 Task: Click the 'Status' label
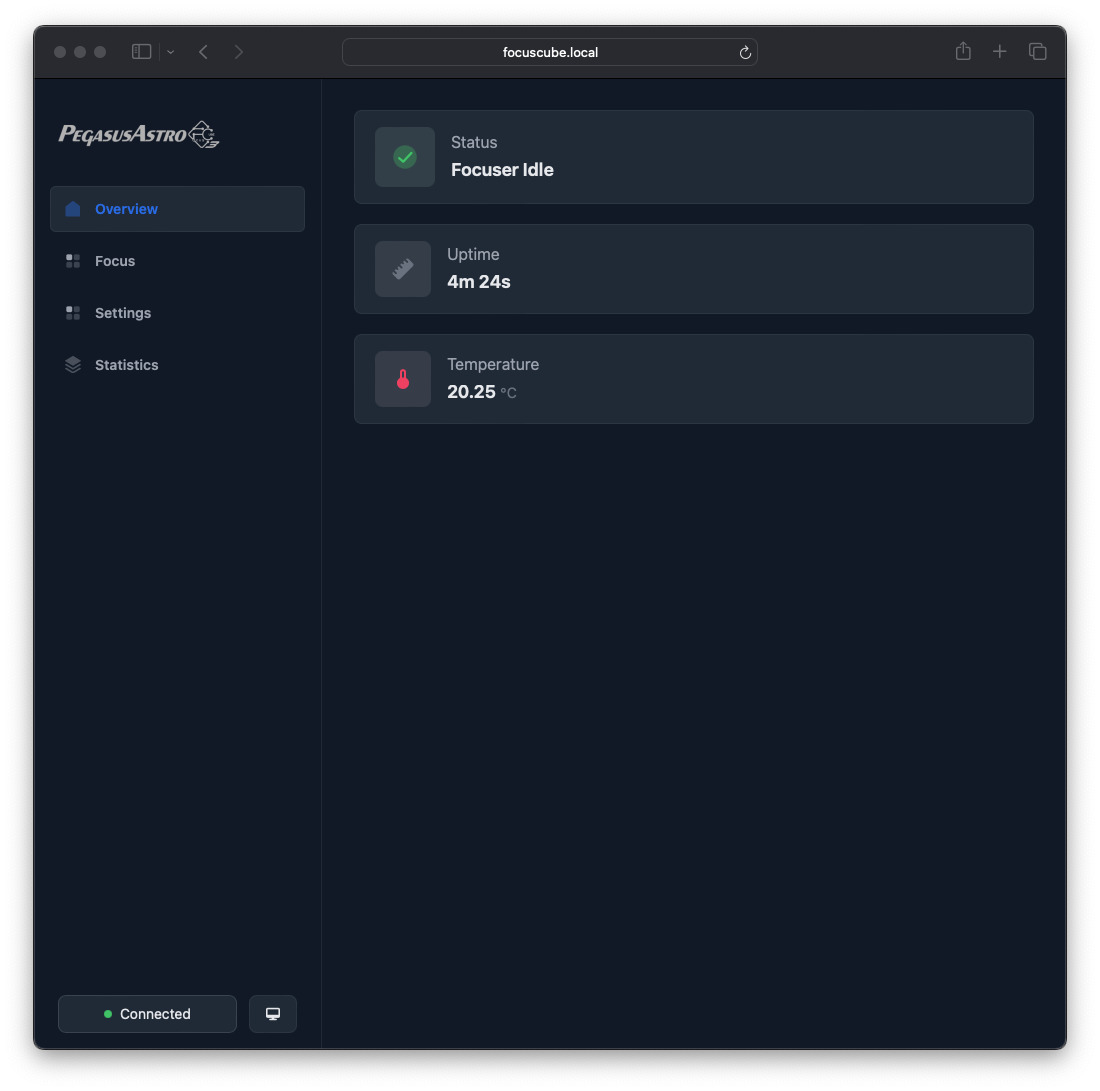(474, 142)
